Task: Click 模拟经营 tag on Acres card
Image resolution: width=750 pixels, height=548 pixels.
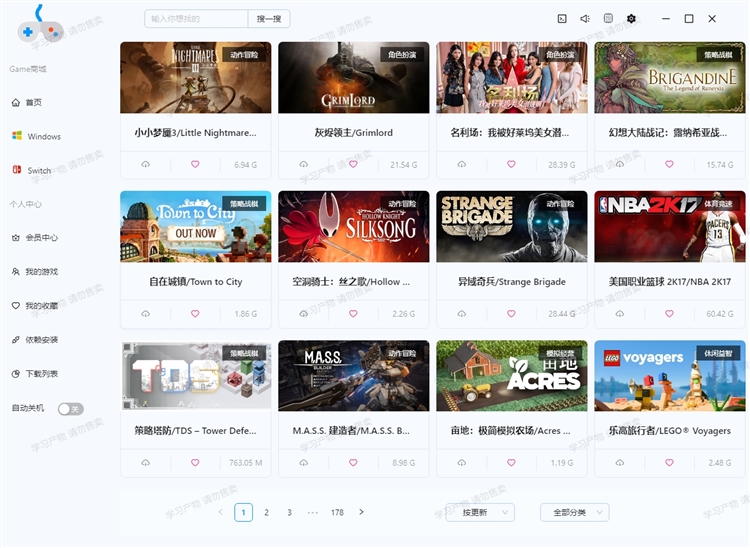Action: click(560, 353)
